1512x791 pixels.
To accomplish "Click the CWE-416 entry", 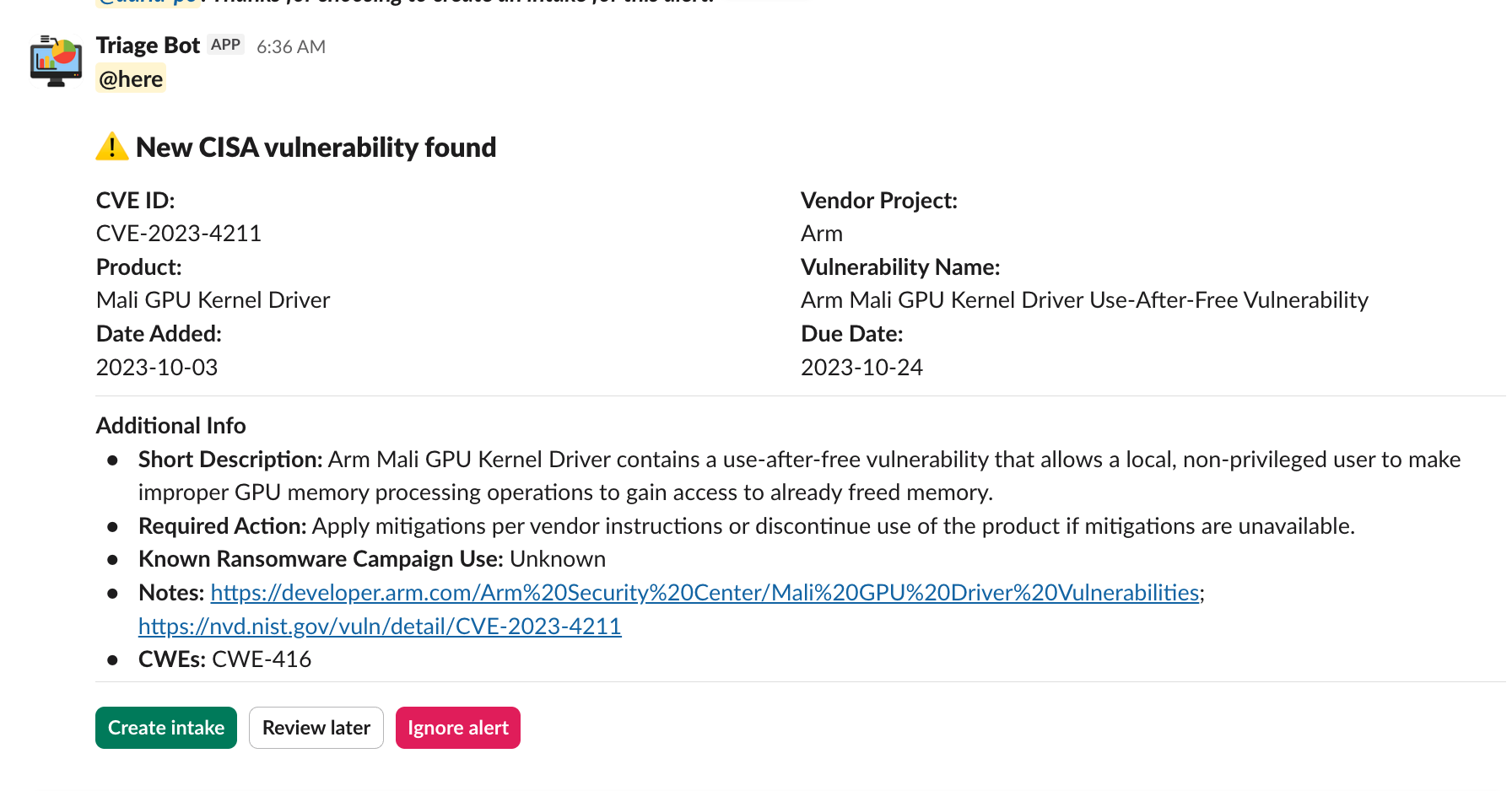I will click(261, 659).
